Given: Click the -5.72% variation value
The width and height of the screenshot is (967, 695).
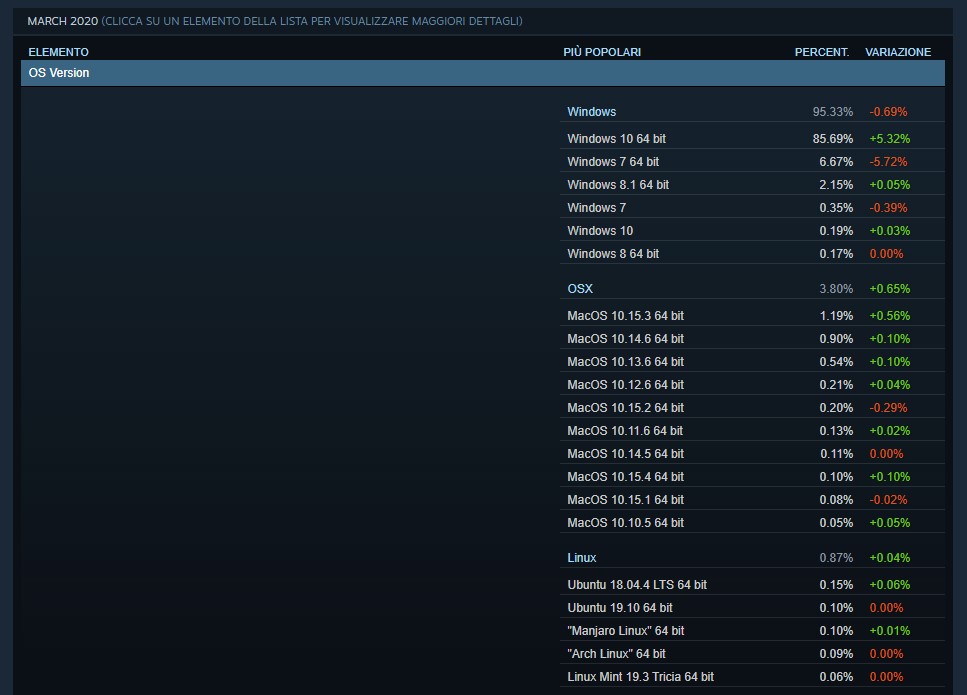Looking at the screenshot, I should point(888,162).
